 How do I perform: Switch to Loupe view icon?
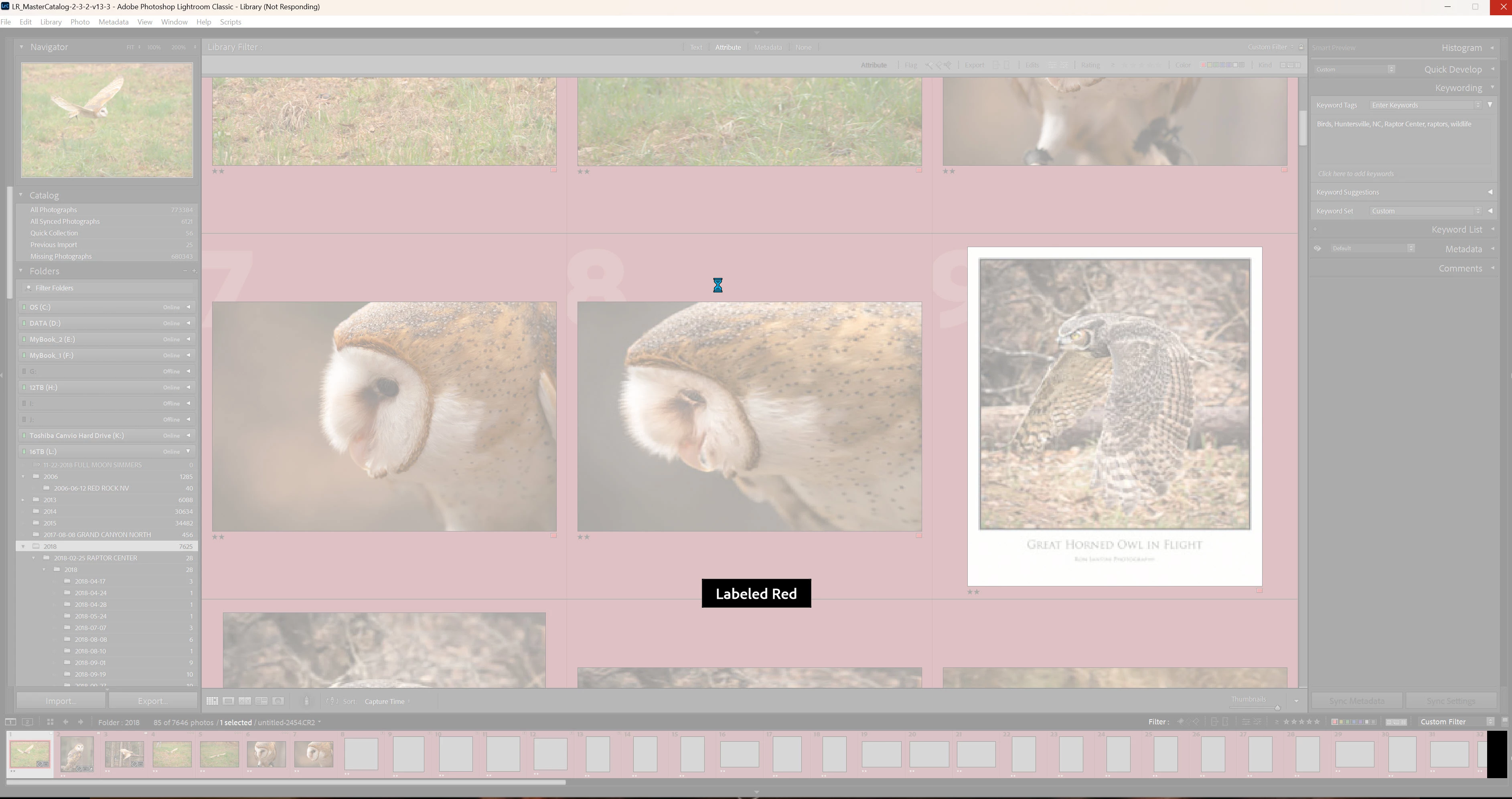point(228,701)
